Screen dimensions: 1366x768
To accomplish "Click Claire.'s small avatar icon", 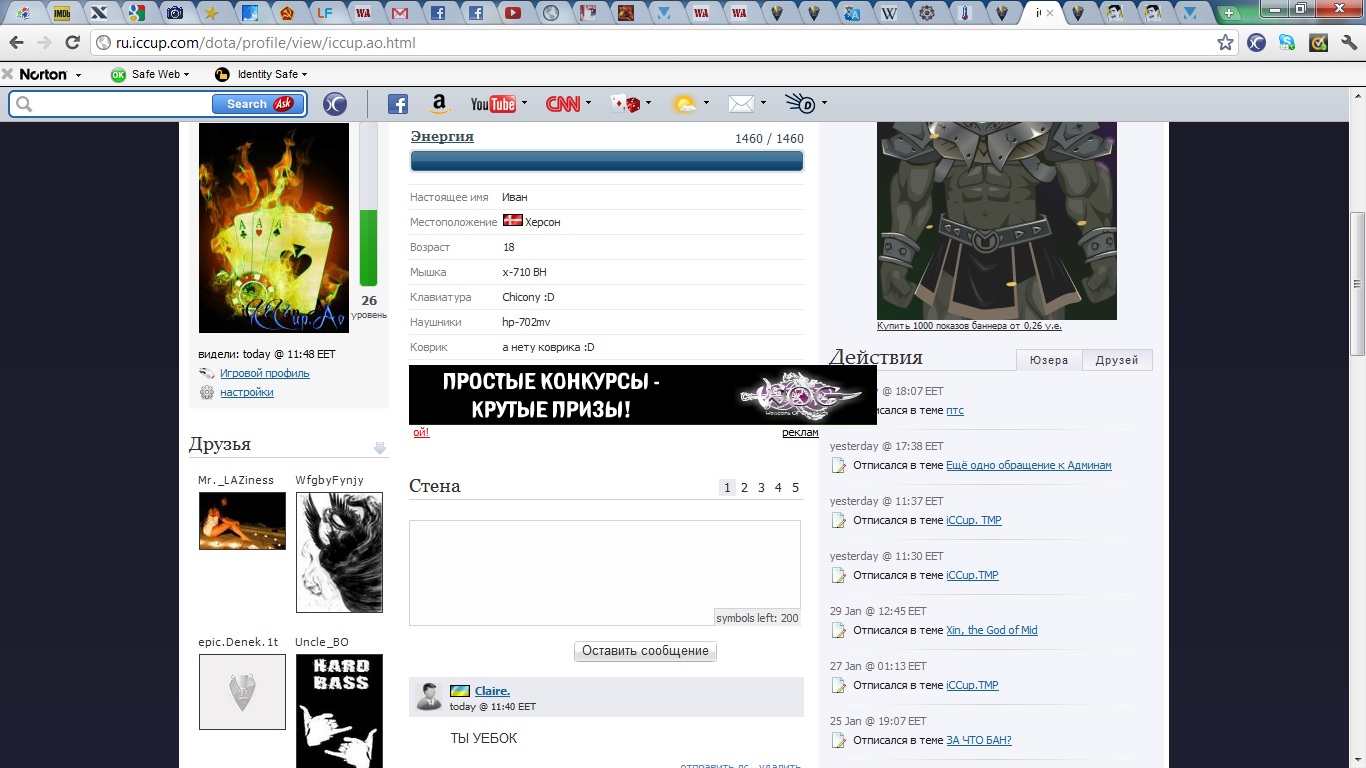I will pos(429,697).
